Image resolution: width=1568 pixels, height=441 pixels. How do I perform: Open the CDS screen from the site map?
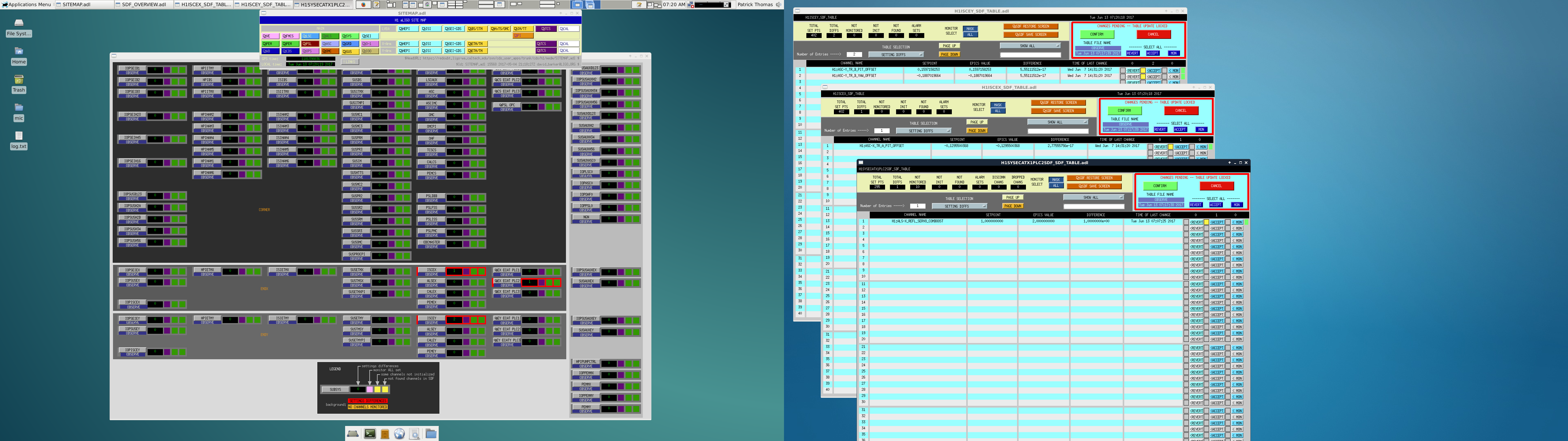click(290, 51)
